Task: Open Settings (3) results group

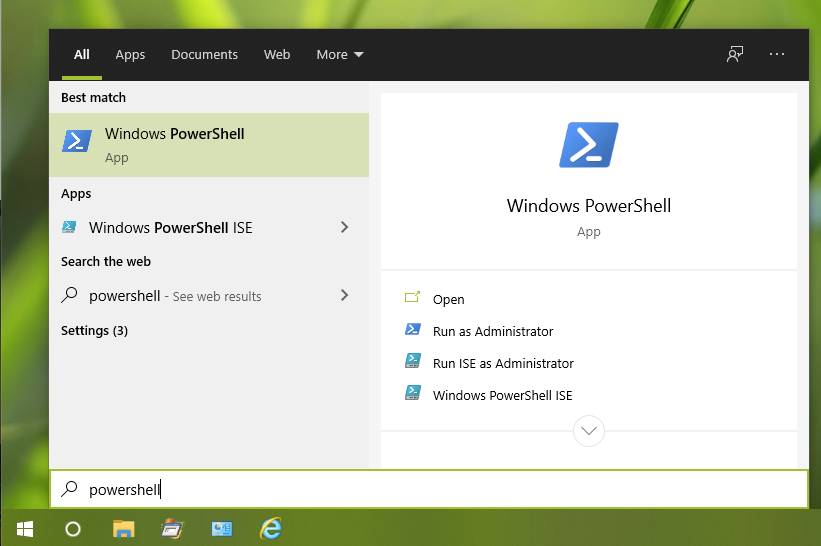Action: 94,331
